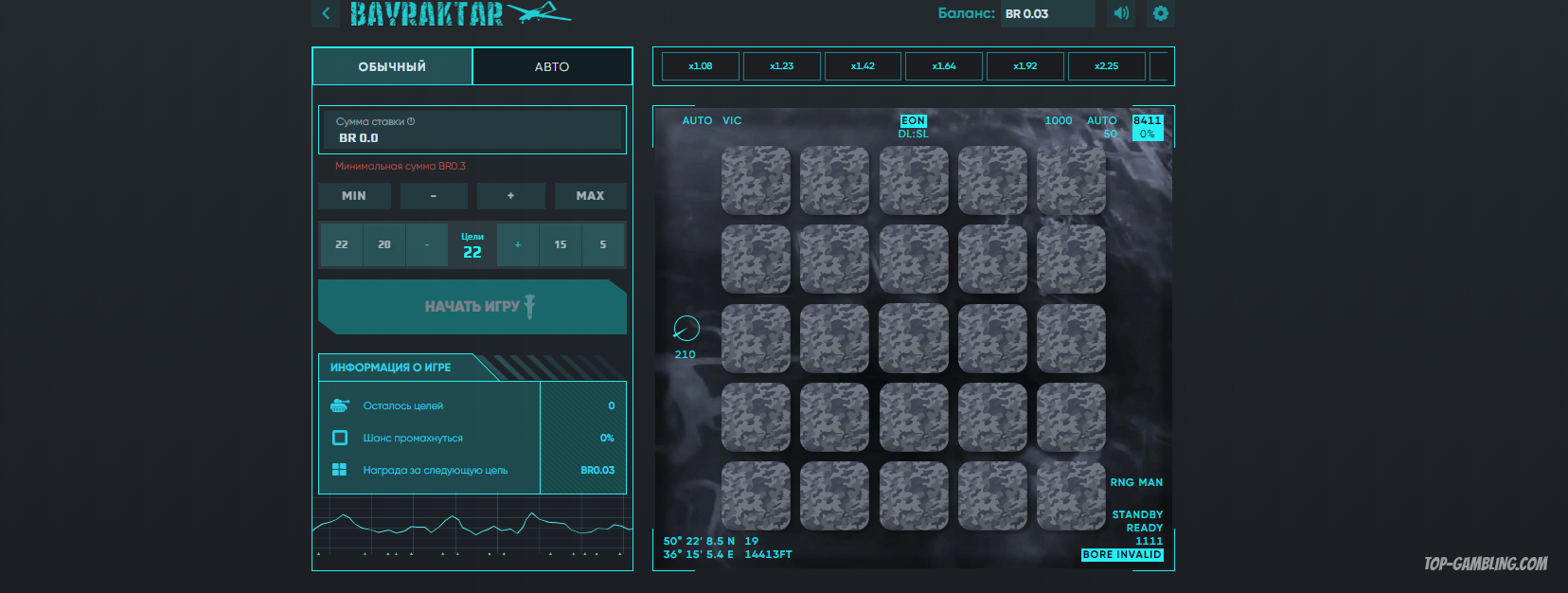This screenshot has width=1568, height=593.
Task: Click camo tile in bottom row, fifth column
Action: click(x=1071, y=495)
